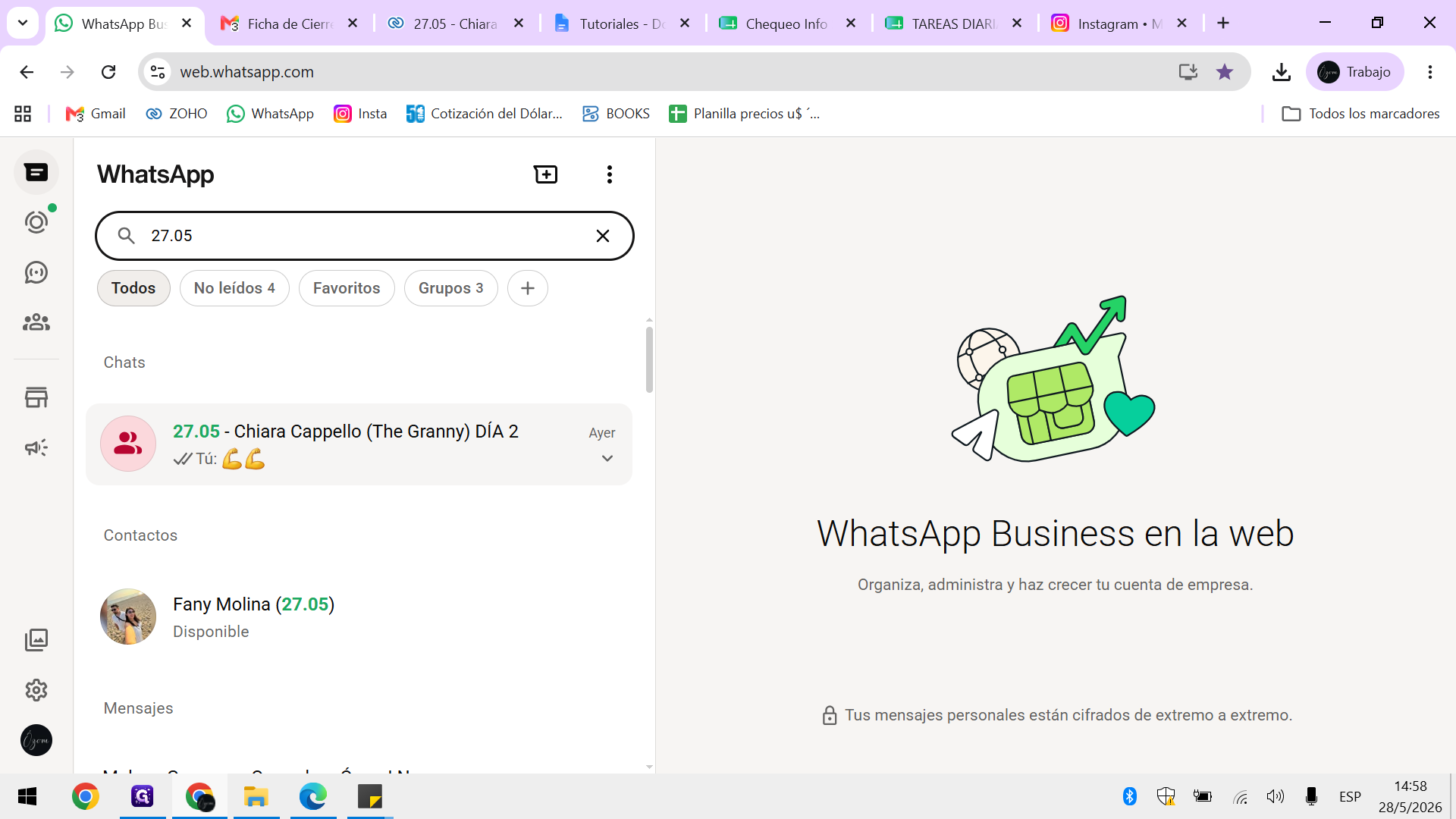Image resolution: width=1456 pixels, height=819 pixels.
Task: Open the 27.05 Chiara Cappello group chat
Action: click(359, 444)
